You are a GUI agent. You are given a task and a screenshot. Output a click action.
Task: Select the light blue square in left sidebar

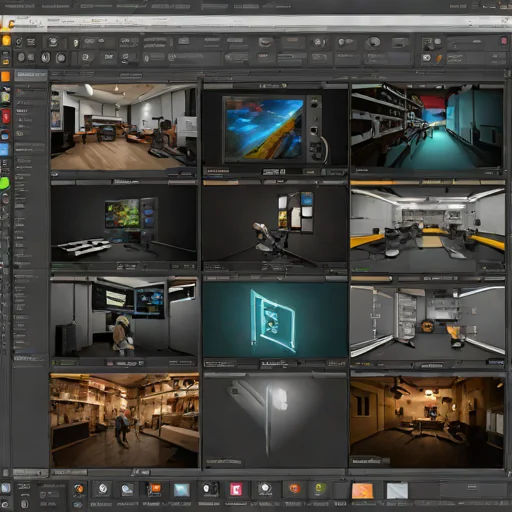pos(4,150)
